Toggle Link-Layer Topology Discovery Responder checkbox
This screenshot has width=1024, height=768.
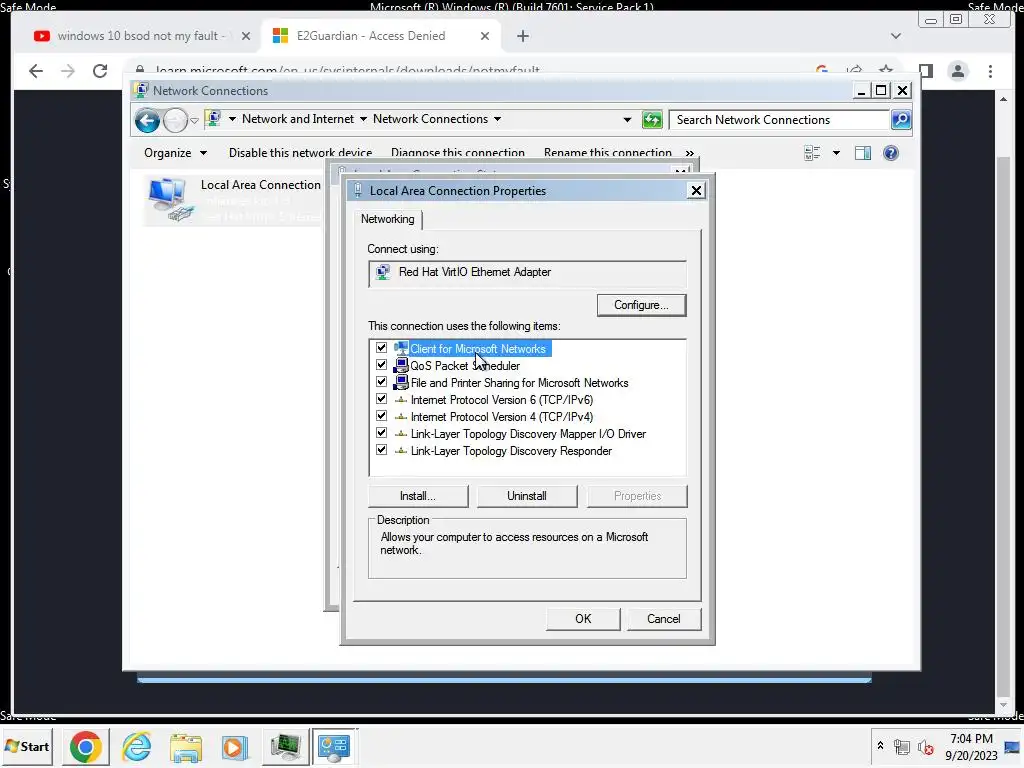[381, 450]
